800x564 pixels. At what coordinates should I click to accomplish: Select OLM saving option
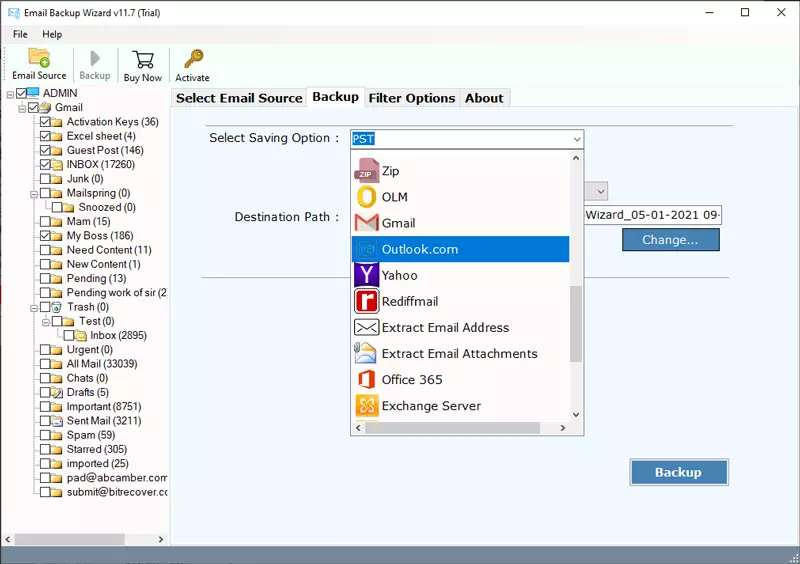[460, 197]
